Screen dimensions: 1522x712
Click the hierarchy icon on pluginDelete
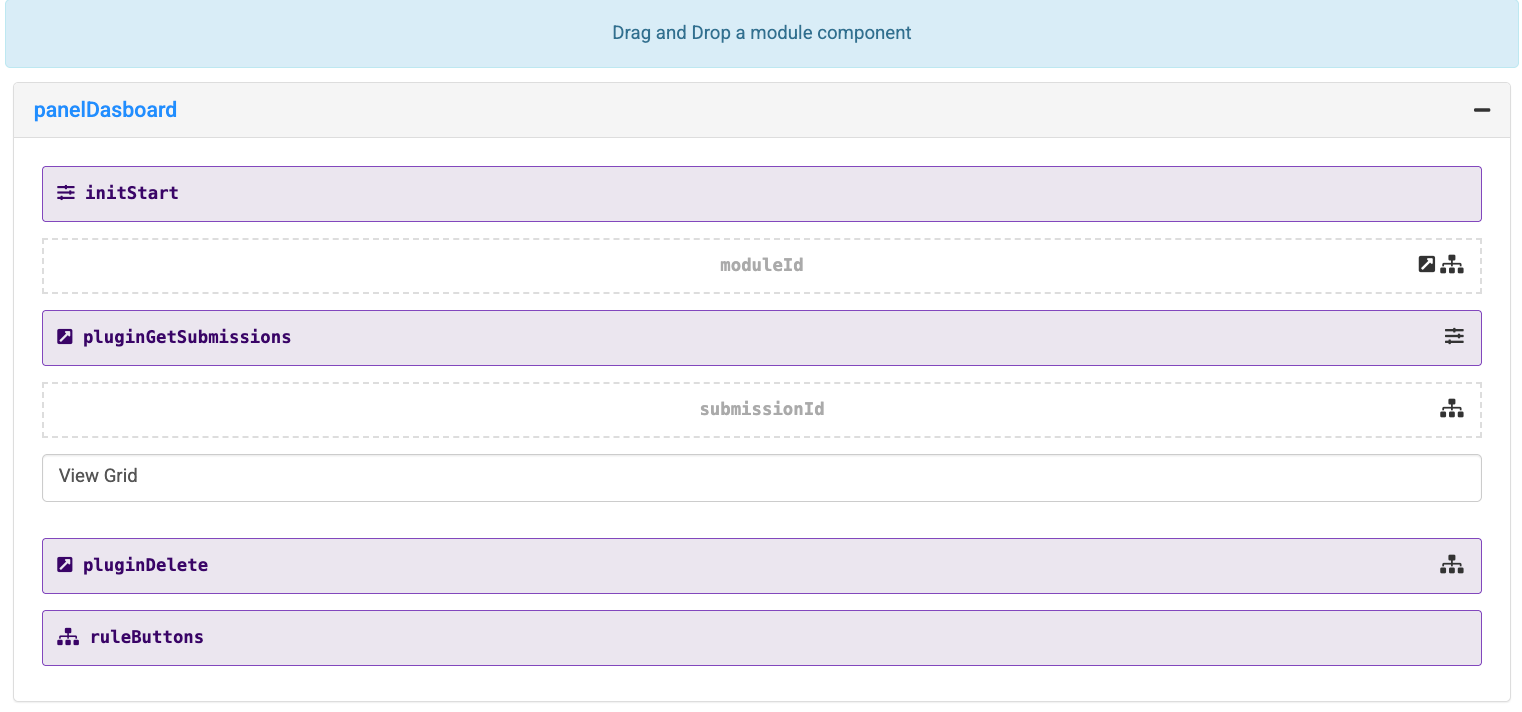point(1452,564)
